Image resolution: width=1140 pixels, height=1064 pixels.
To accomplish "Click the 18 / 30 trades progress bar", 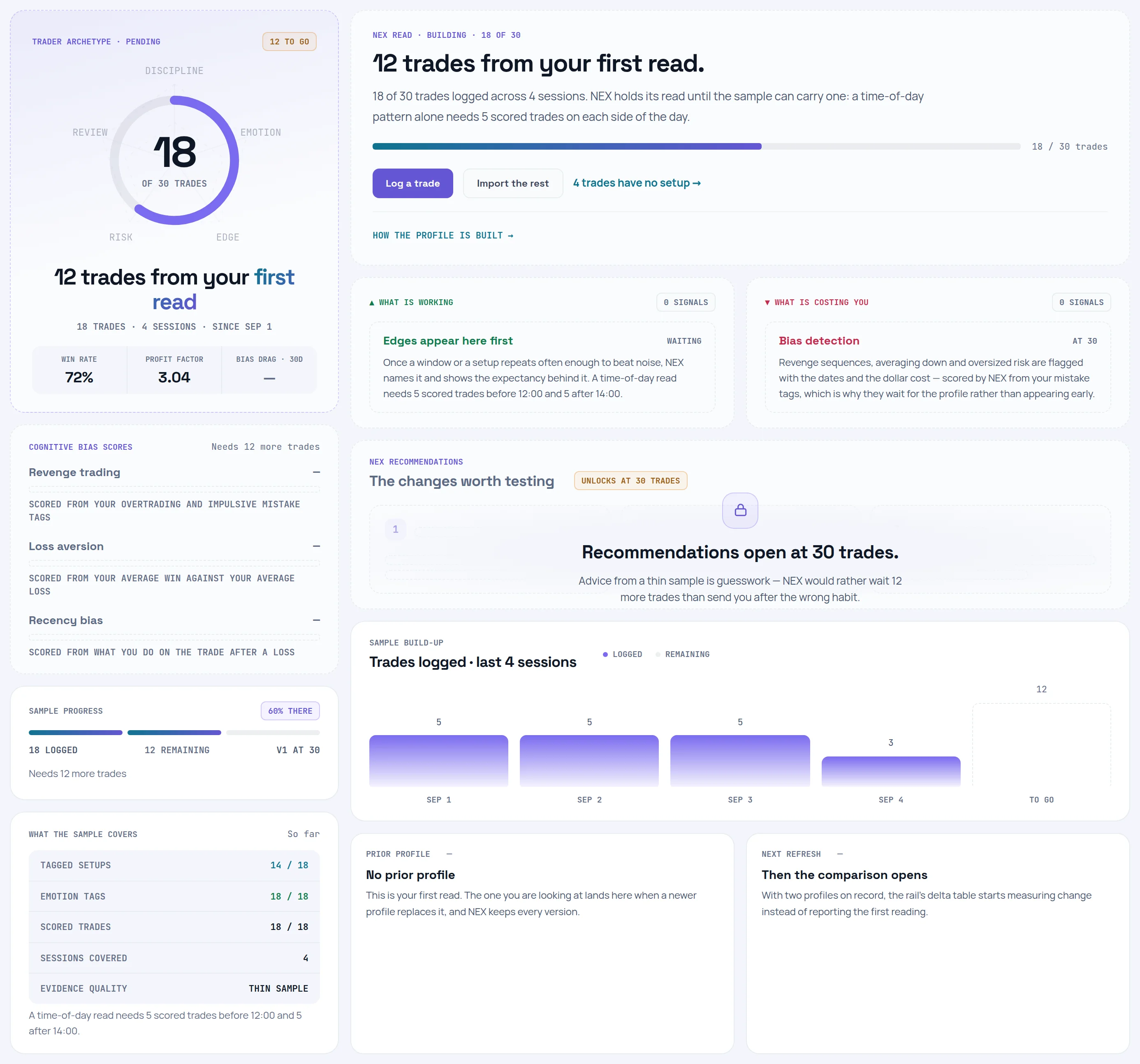I will click(696, 146).
